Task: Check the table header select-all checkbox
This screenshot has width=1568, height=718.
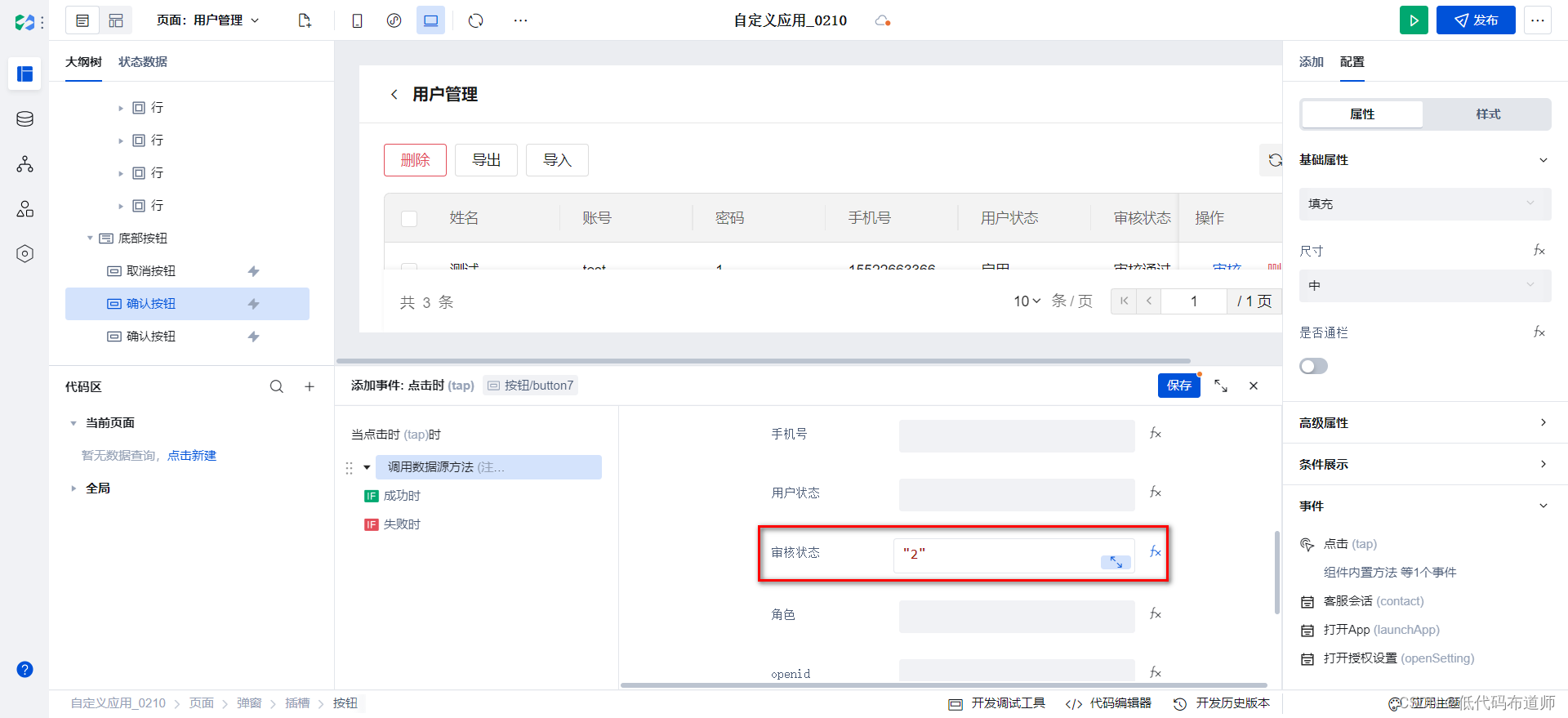Action: point(409,218)
